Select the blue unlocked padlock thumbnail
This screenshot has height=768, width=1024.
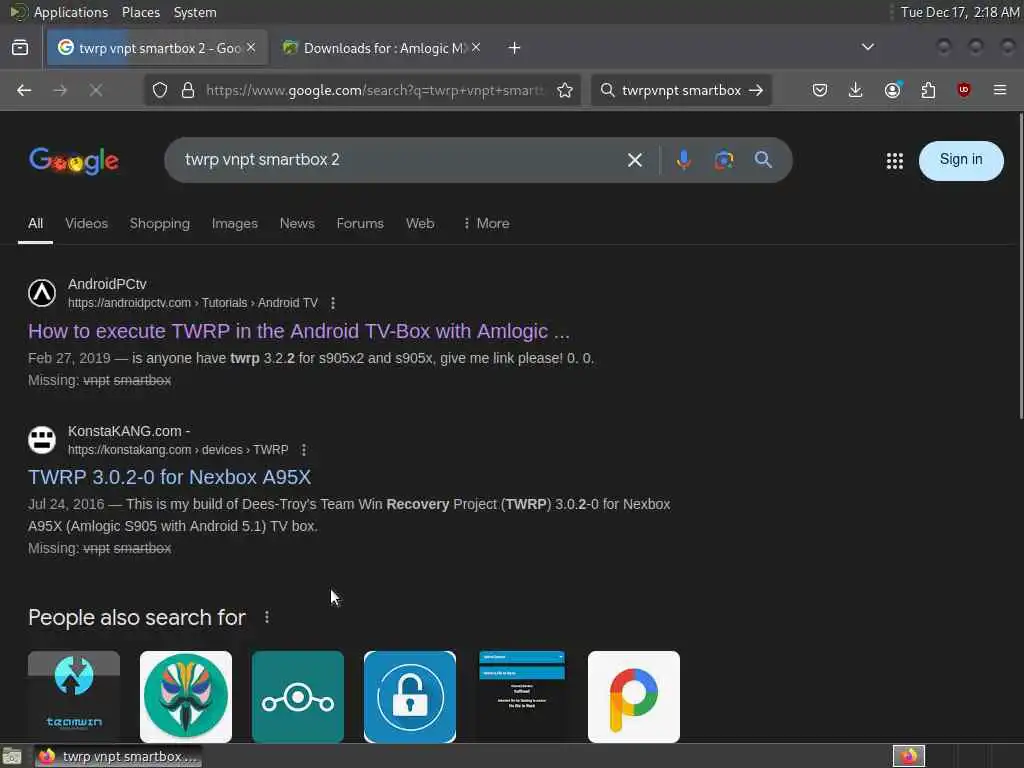pyautogui.click(x=409, y=696)
